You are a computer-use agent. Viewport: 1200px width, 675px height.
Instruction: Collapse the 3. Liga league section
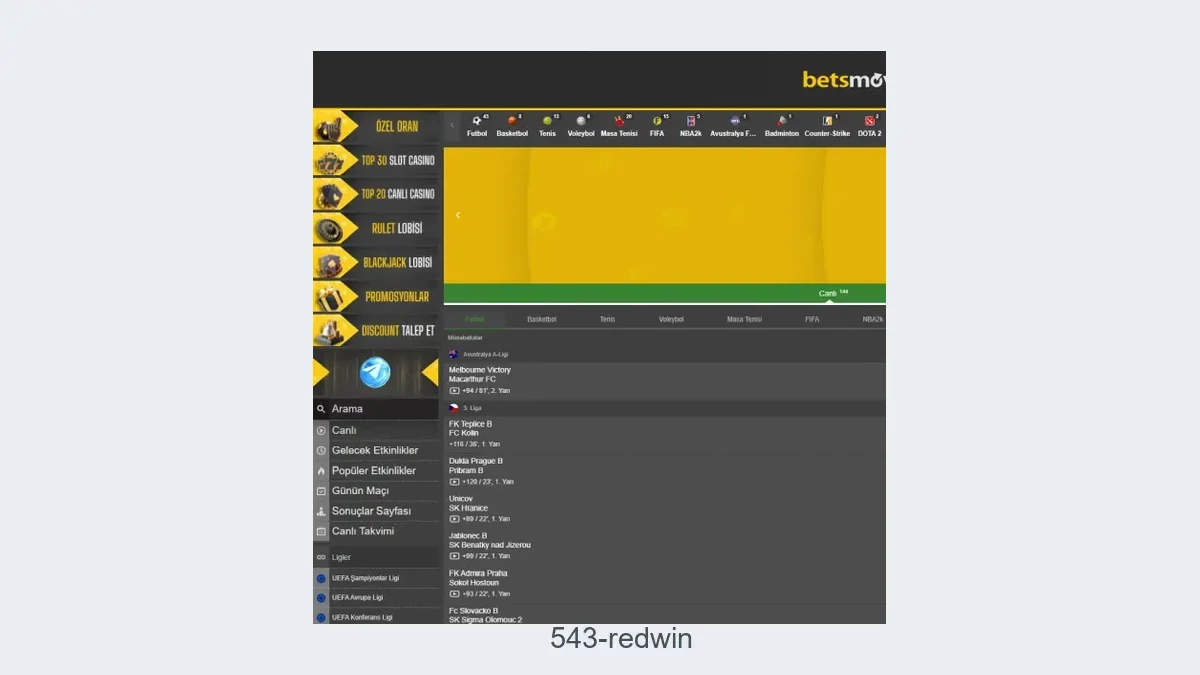click(x=472, y=408)
